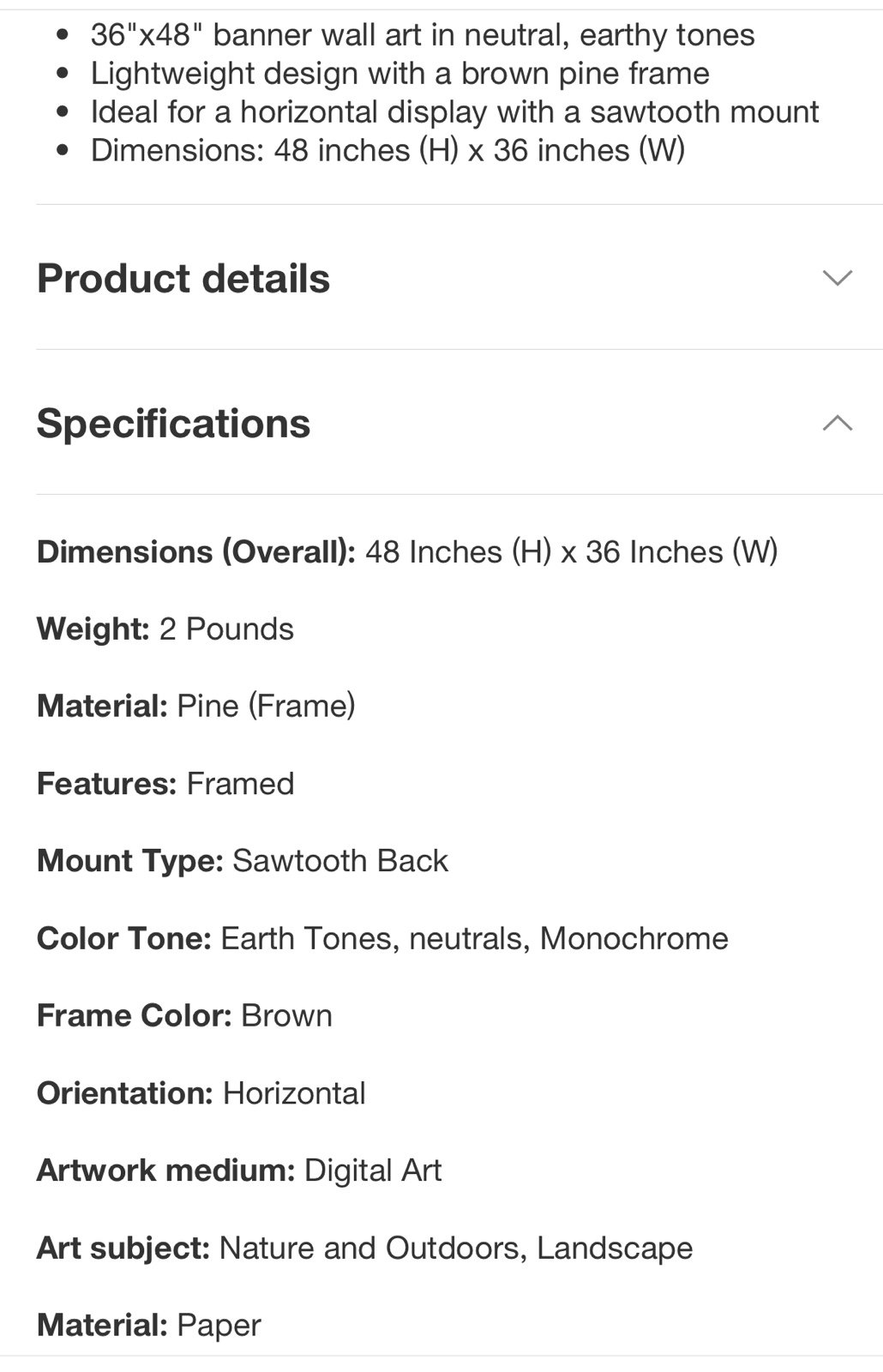Select the Material: Pine (Frame) row
This screenshot has height=1372, width=883.
click(x=196, y=706)
